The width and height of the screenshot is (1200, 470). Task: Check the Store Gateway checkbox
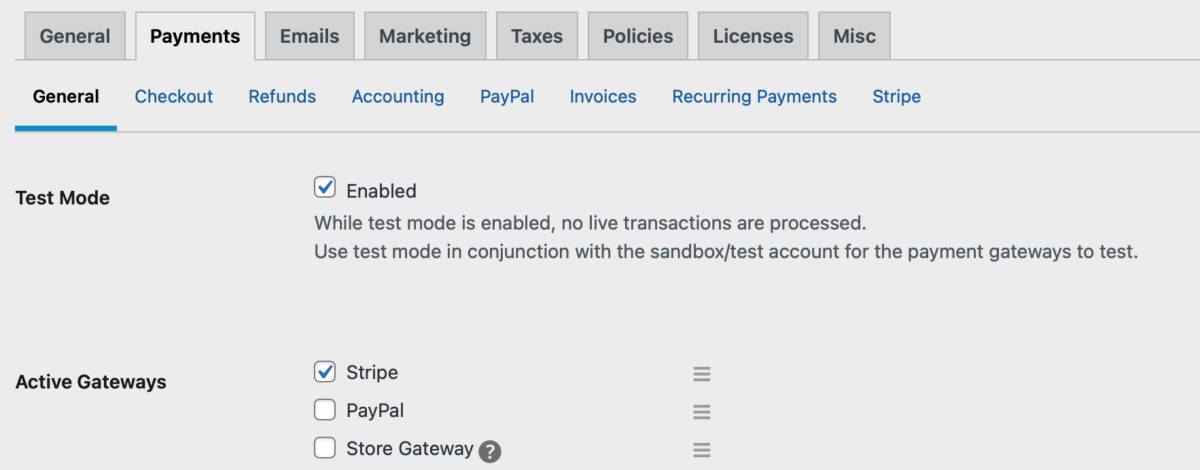[325, 448]
